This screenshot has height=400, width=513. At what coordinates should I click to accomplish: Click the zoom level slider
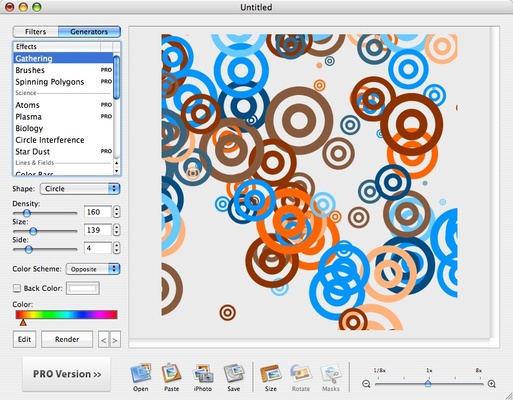point(429,384)
